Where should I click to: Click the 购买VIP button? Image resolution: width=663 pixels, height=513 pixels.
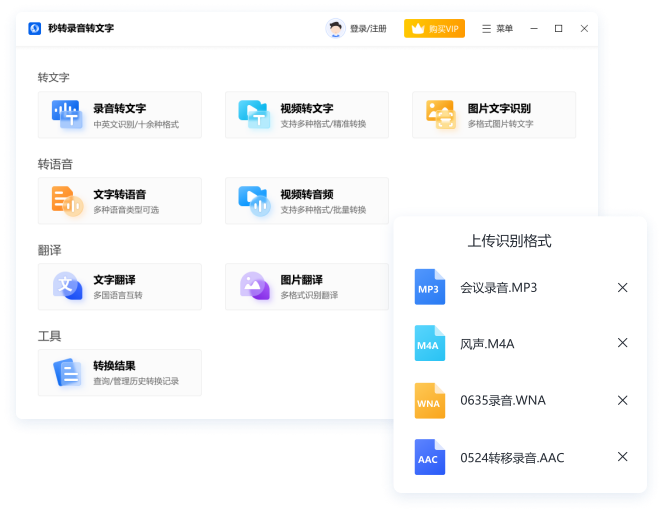434,28
